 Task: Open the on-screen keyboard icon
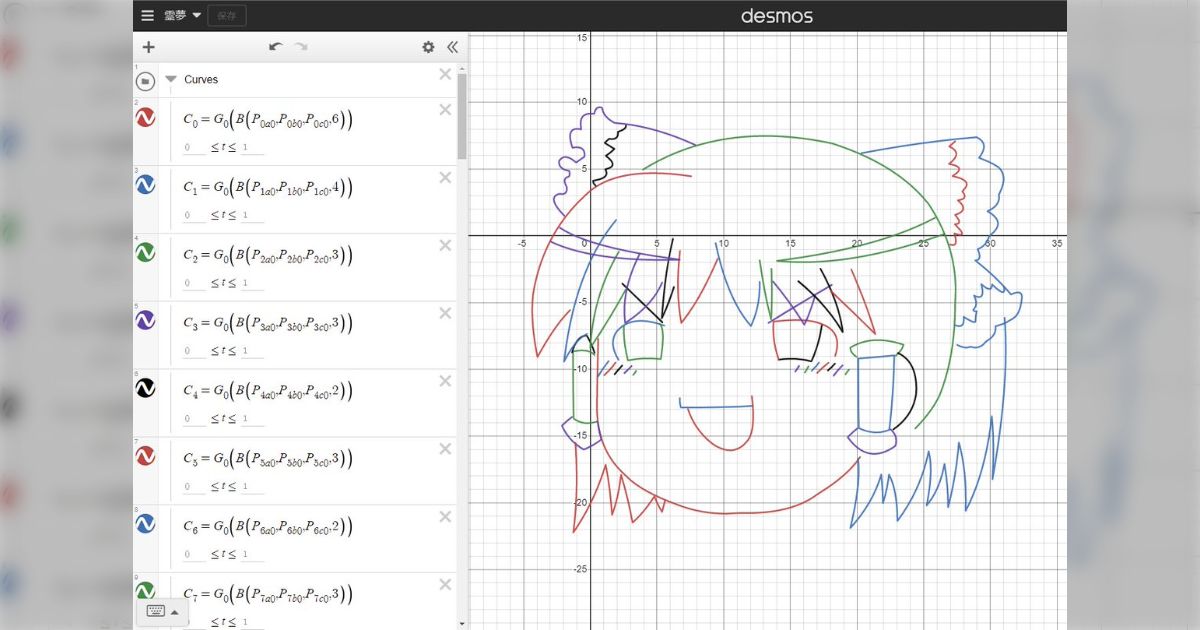[x=156, y=611]
